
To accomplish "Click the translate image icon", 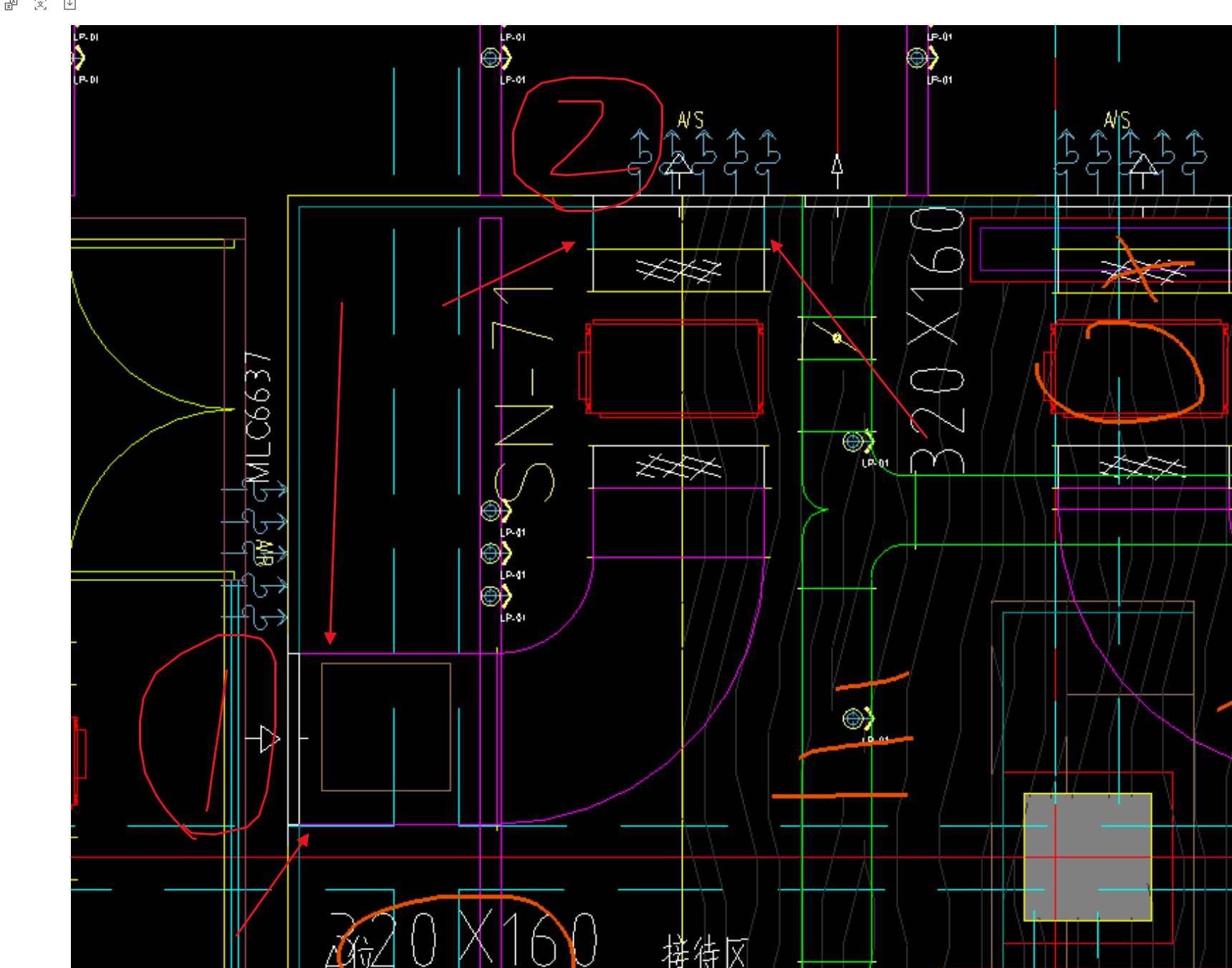I will pyautogui.click(x=11, y=4).
